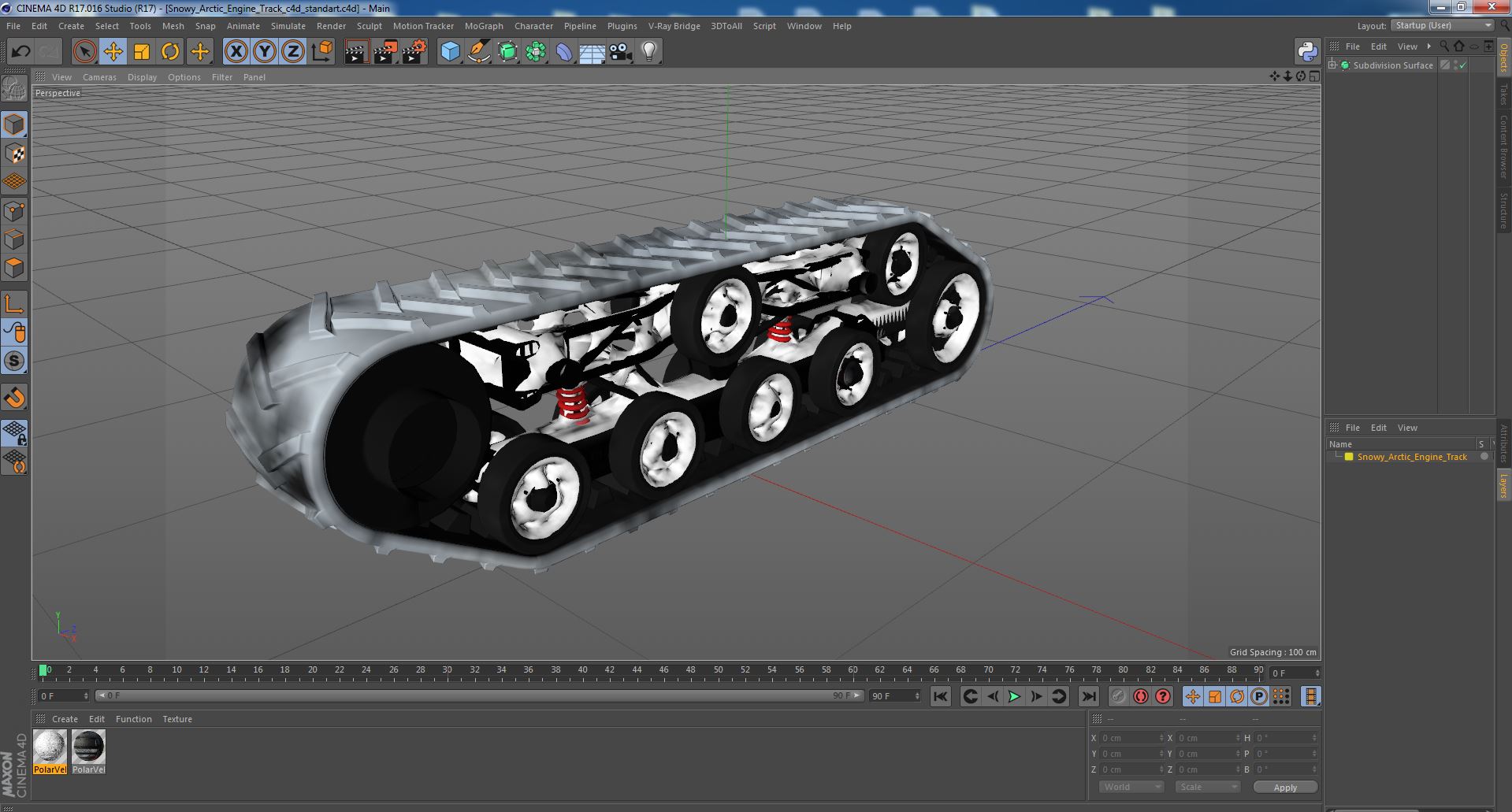Select the second dark PolarVel material

point(88,747)
